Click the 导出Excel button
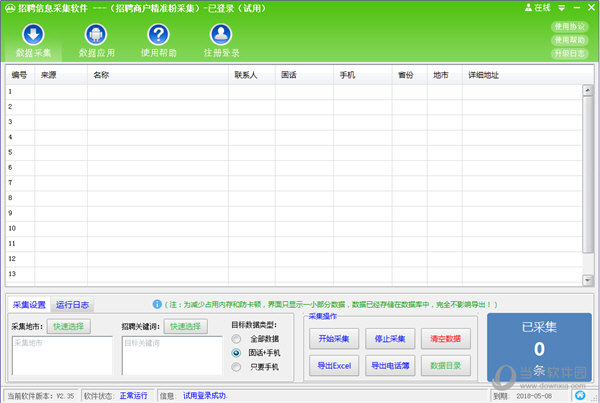 coord(331,365)
